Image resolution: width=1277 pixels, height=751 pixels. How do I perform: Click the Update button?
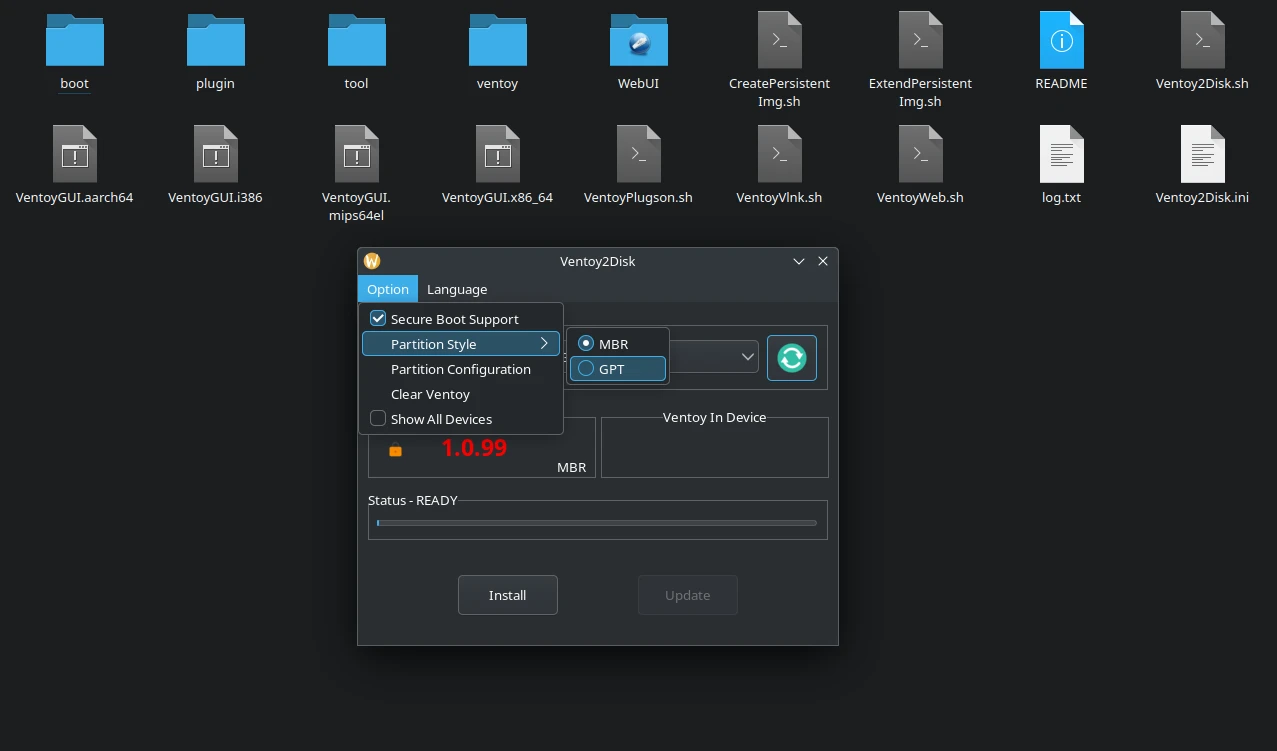coord(688,595)
